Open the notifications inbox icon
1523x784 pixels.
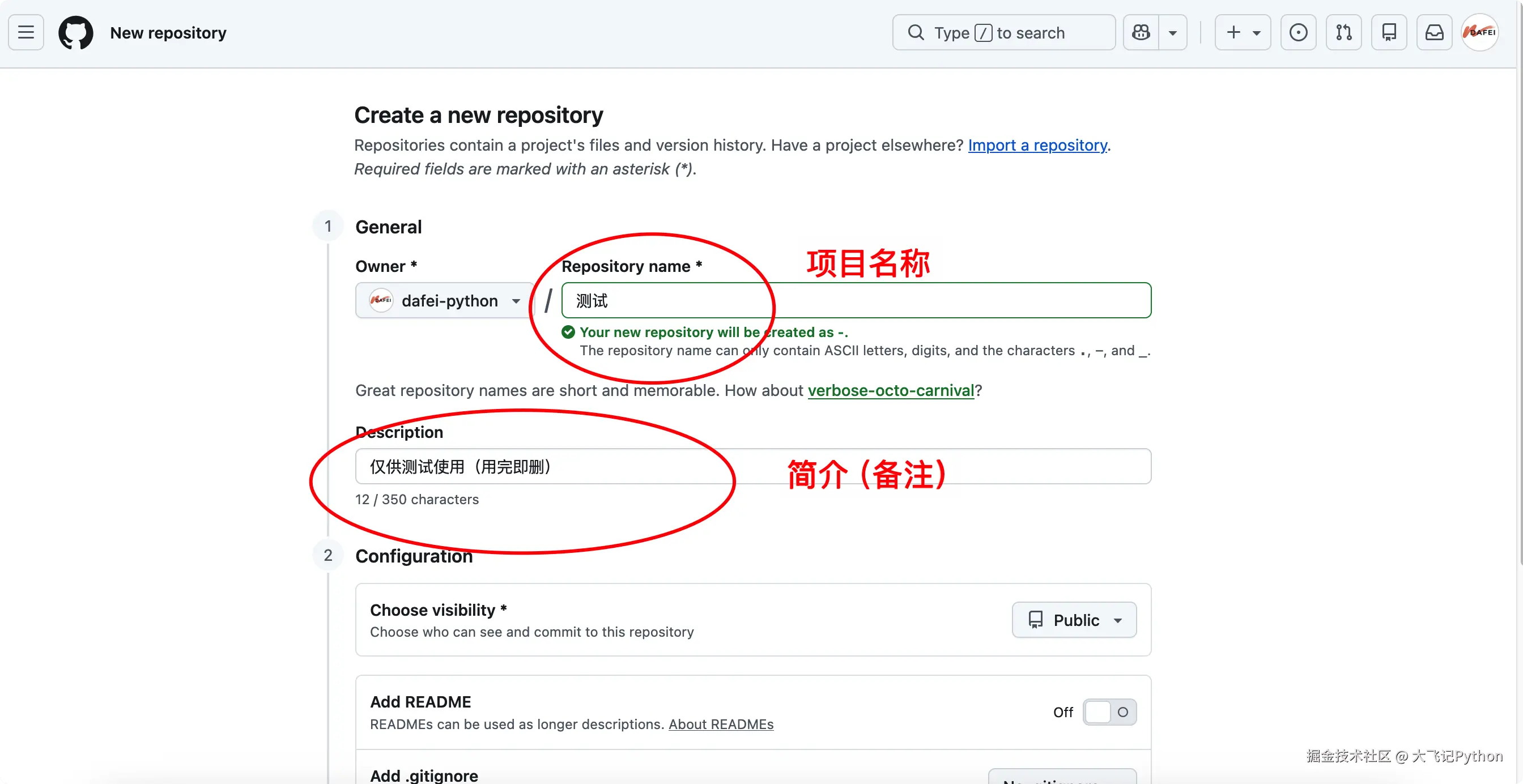coord(1433,32)
